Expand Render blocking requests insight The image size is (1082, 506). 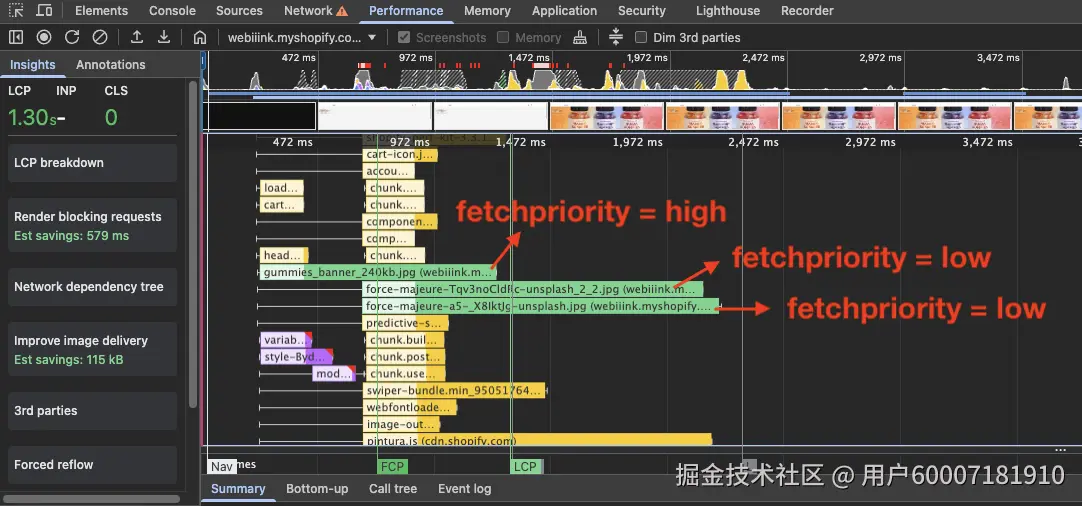click(92, 225)
